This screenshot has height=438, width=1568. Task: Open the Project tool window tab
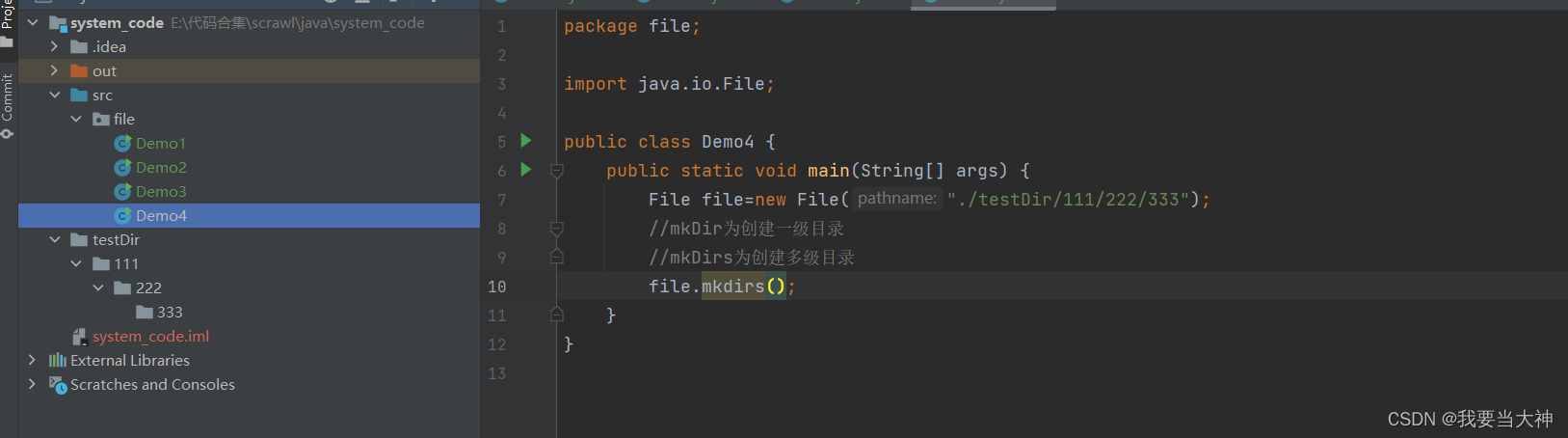point(8,23)
